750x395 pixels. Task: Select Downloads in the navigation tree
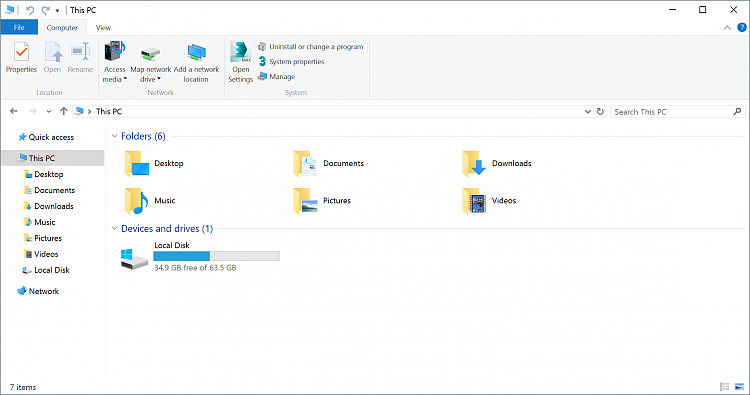click(48, 206)
